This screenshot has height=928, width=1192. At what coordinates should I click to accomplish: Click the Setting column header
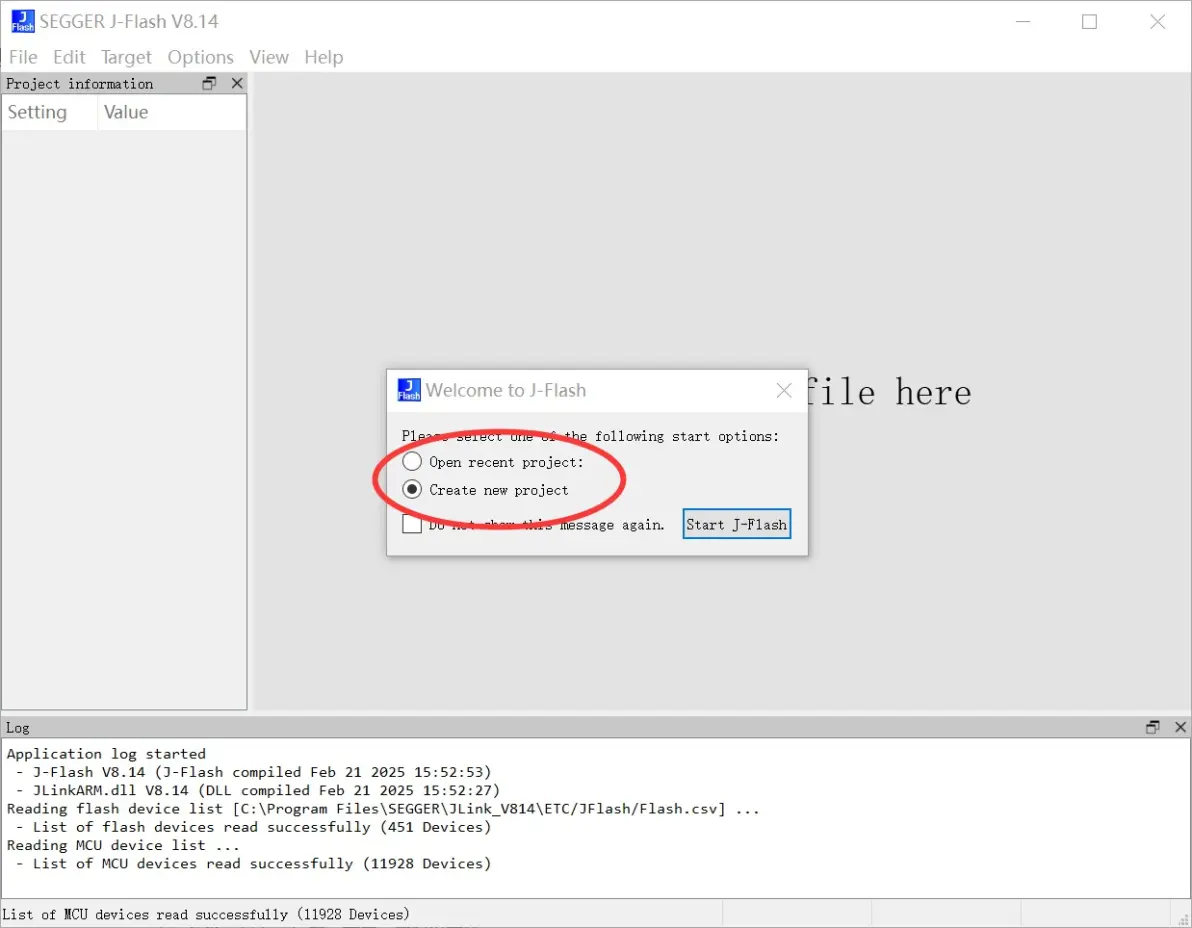pos(49,112)
